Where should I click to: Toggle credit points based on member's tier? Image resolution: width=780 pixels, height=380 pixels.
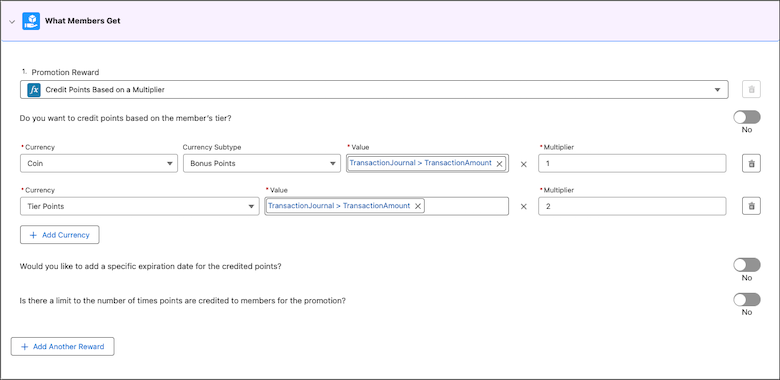click(x=747, y=117)
